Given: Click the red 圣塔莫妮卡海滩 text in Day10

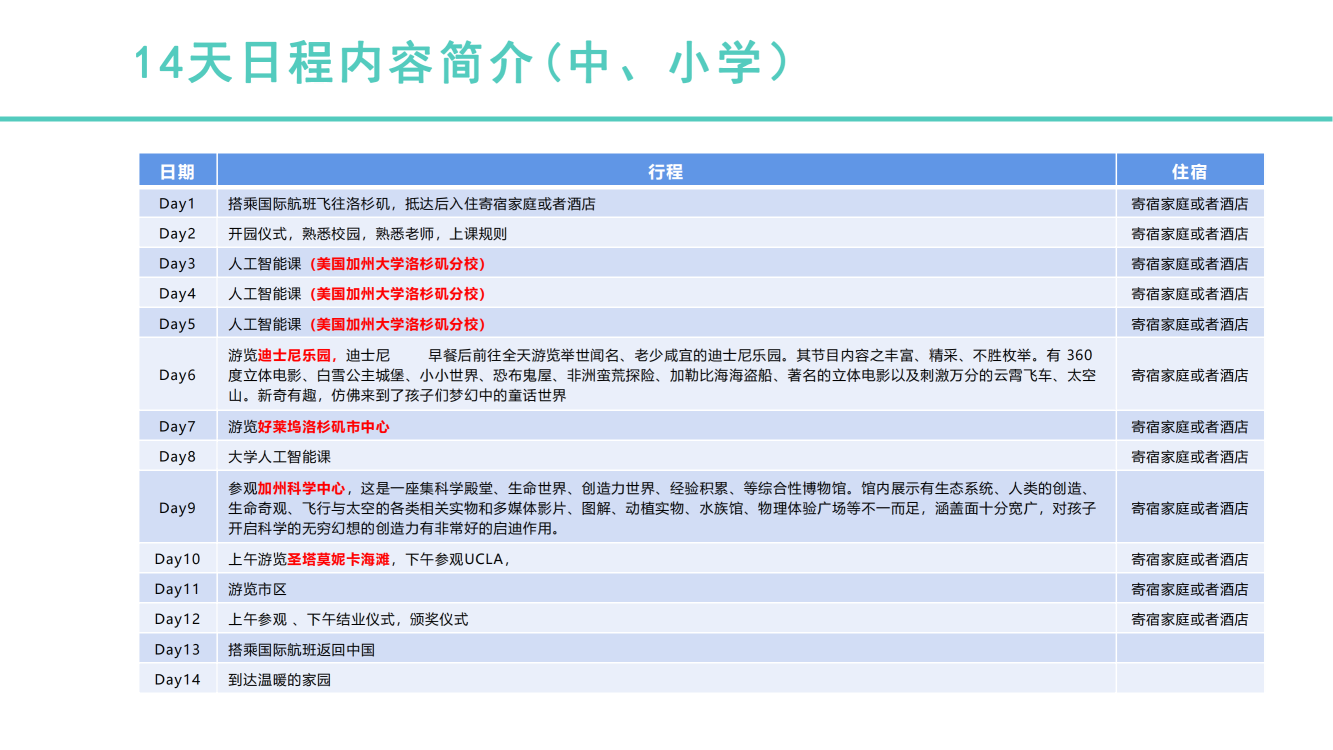Looking at the screenshot, I should click(x=338, y=560).
